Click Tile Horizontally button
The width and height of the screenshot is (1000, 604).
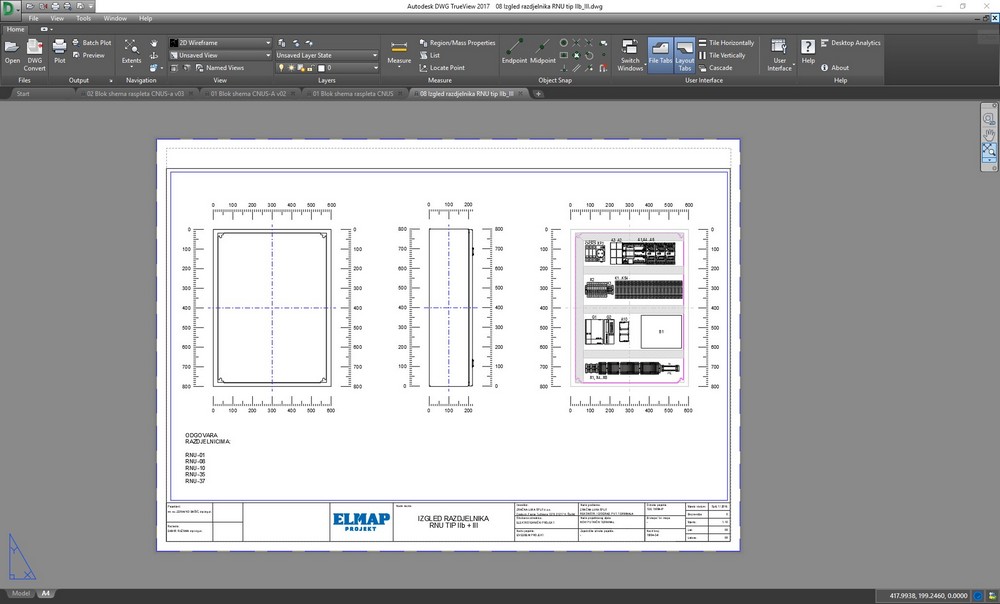coord(729,43)
